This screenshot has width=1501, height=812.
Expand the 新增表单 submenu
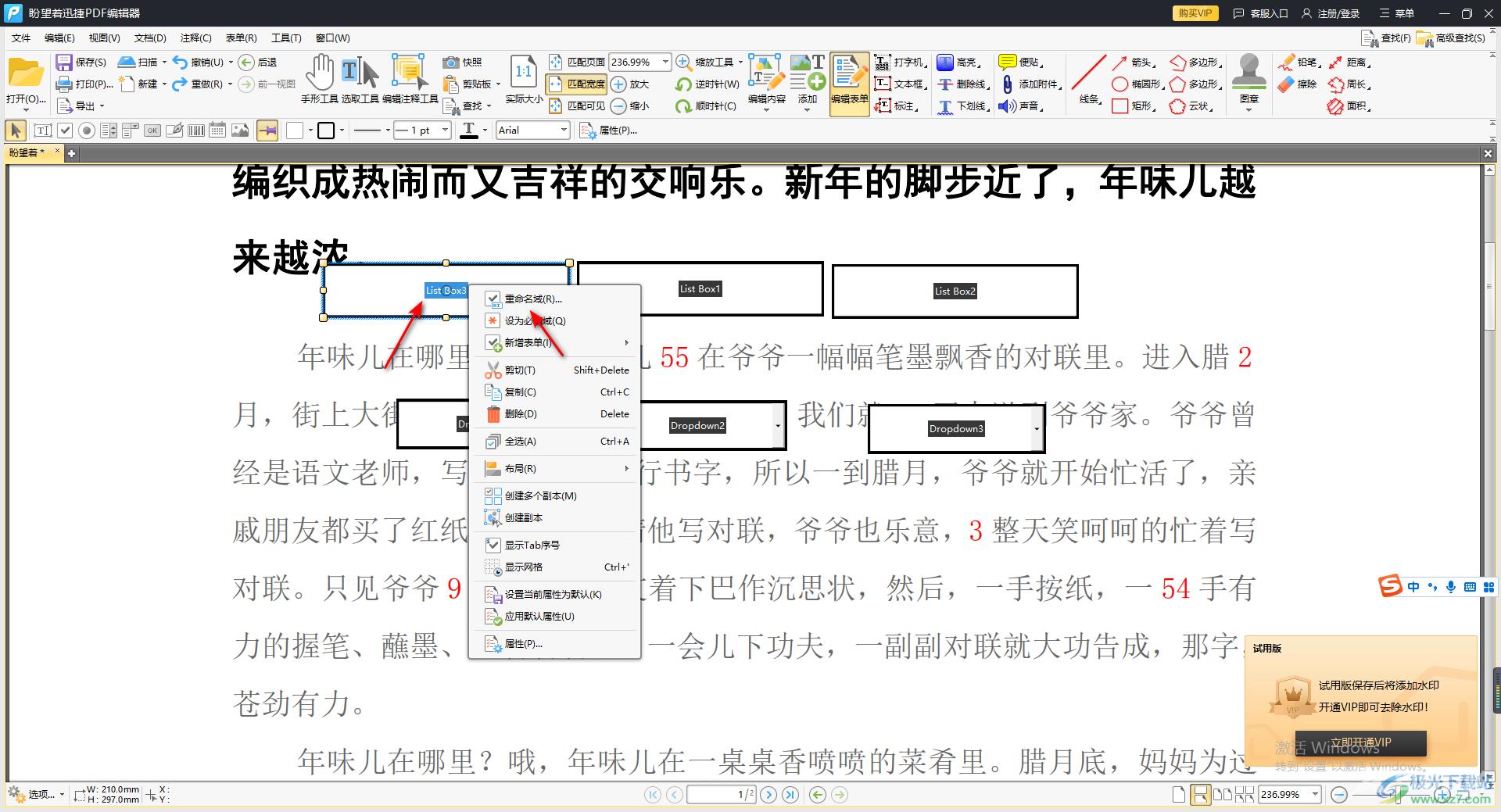555,342
